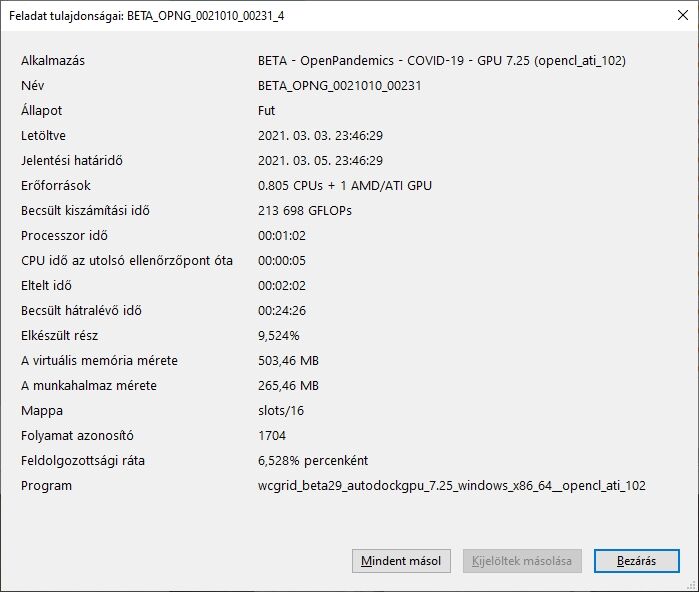Select completed fraction 9,524%
The height and width of the screenshot is (592, 699).
(279, 335)
